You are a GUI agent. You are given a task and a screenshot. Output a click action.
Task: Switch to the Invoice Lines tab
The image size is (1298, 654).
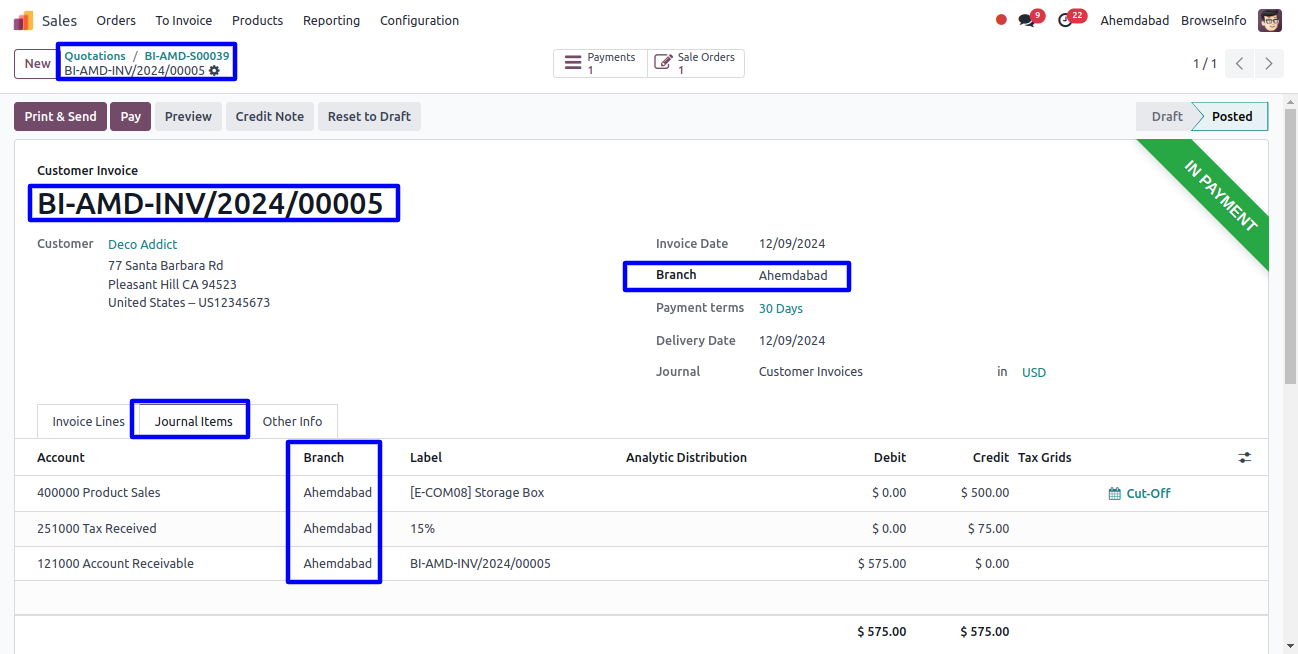tap(88, 421)
